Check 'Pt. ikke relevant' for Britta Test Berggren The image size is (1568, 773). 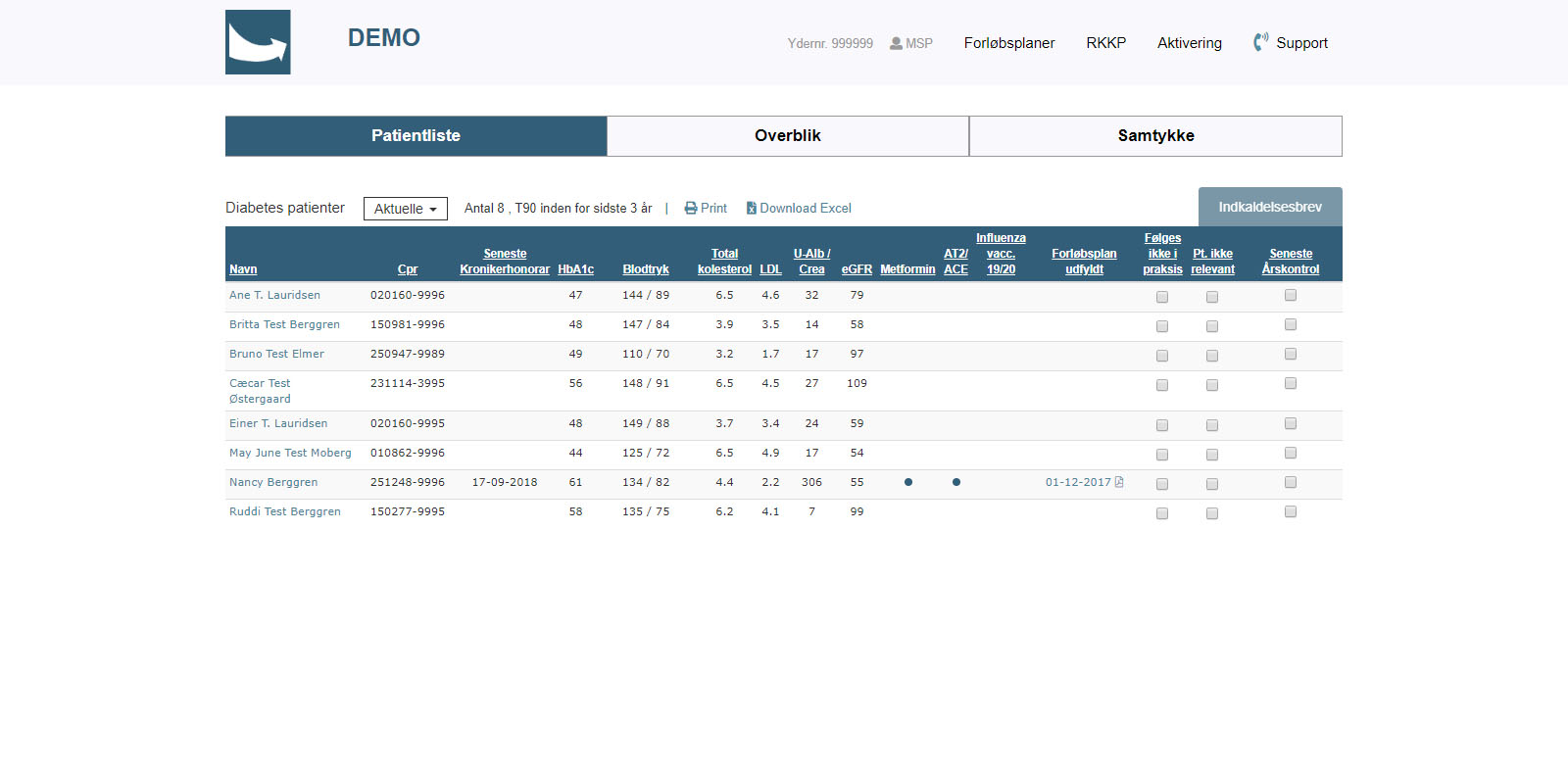1212,326
